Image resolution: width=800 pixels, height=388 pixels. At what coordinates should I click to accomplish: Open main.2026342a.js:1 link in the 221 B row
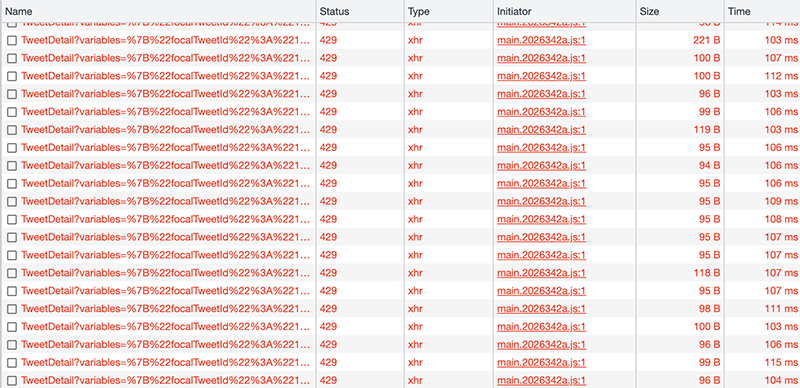(541, 40)
